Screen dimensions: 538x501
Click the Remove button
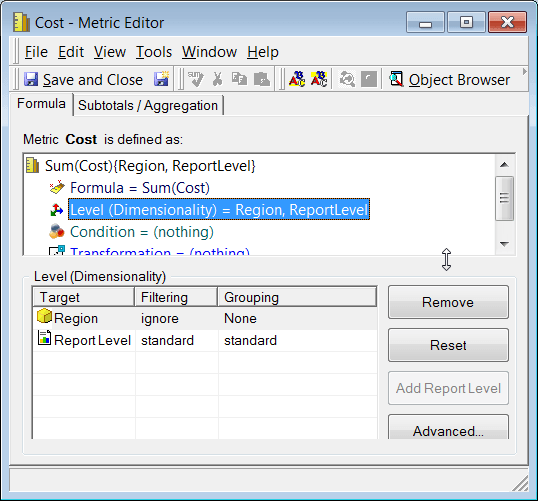[x=448, y=302]
